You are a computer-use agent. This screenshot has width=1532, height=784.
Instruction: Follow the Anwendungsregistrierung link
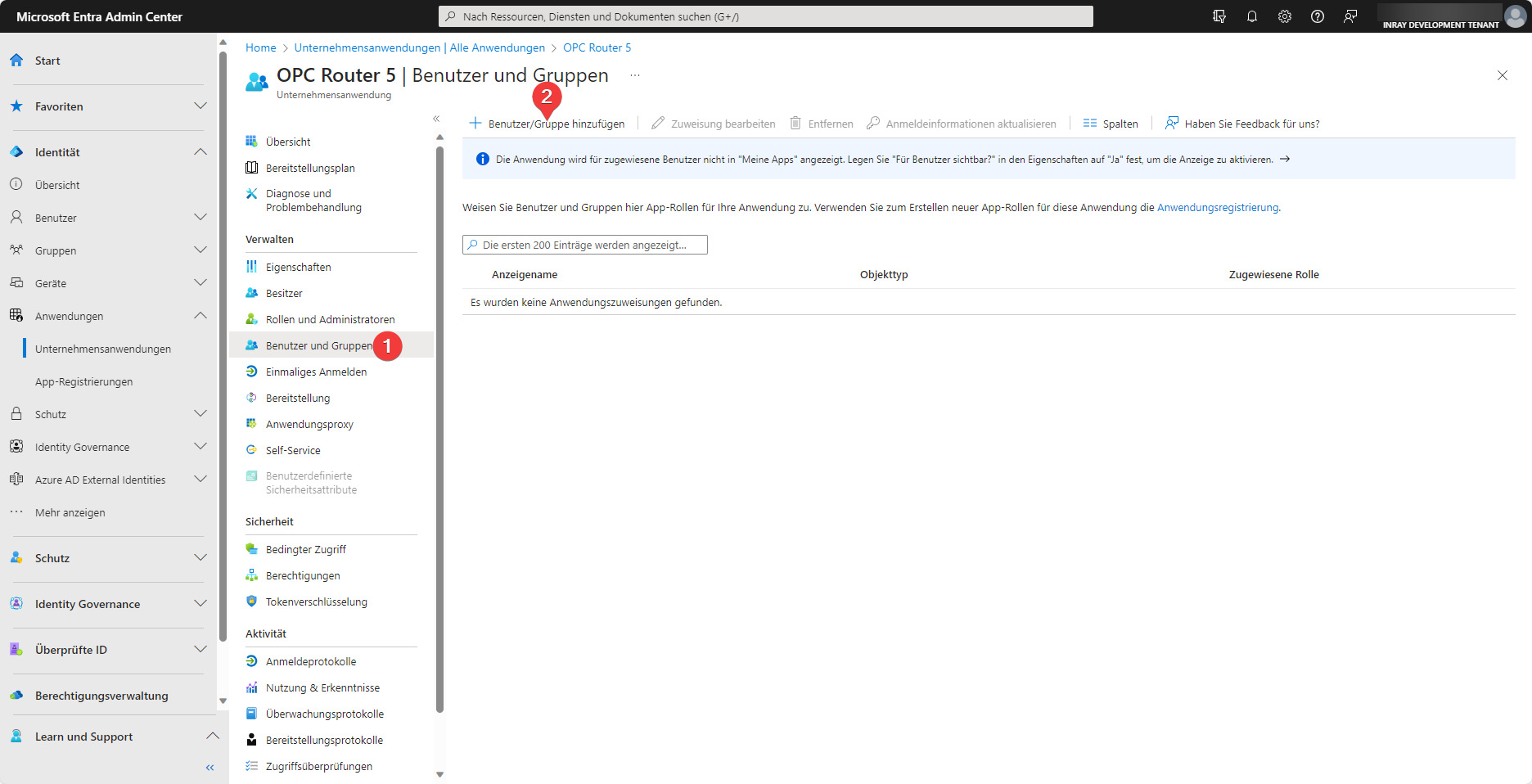click(x=1217, y=208)
